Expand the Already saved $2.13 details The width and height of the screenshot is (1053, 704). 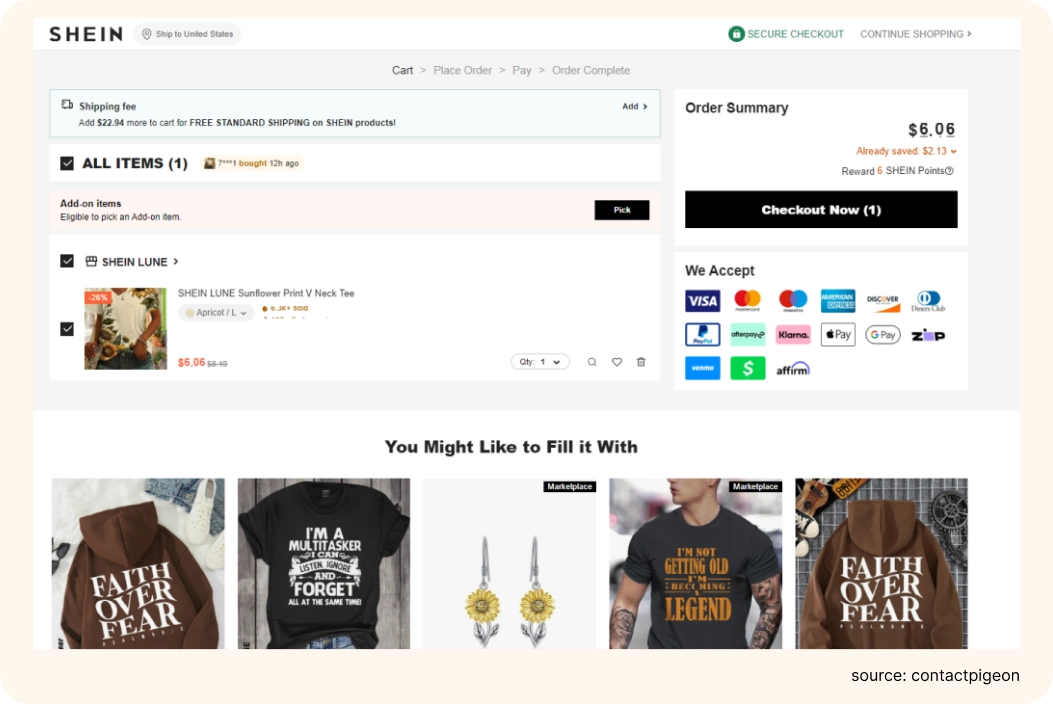(x=906, y=151)
